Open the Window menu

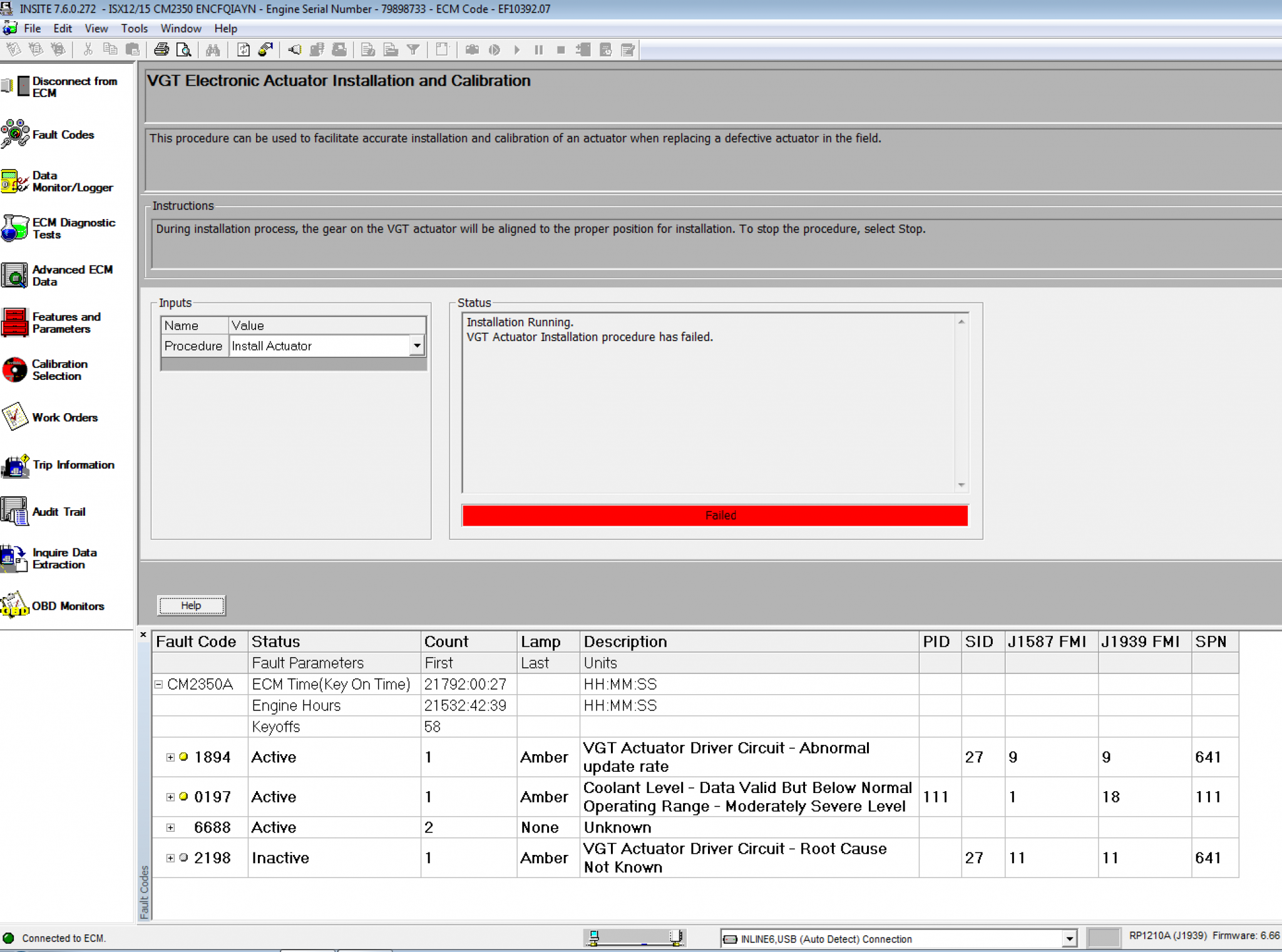point(181,28)
